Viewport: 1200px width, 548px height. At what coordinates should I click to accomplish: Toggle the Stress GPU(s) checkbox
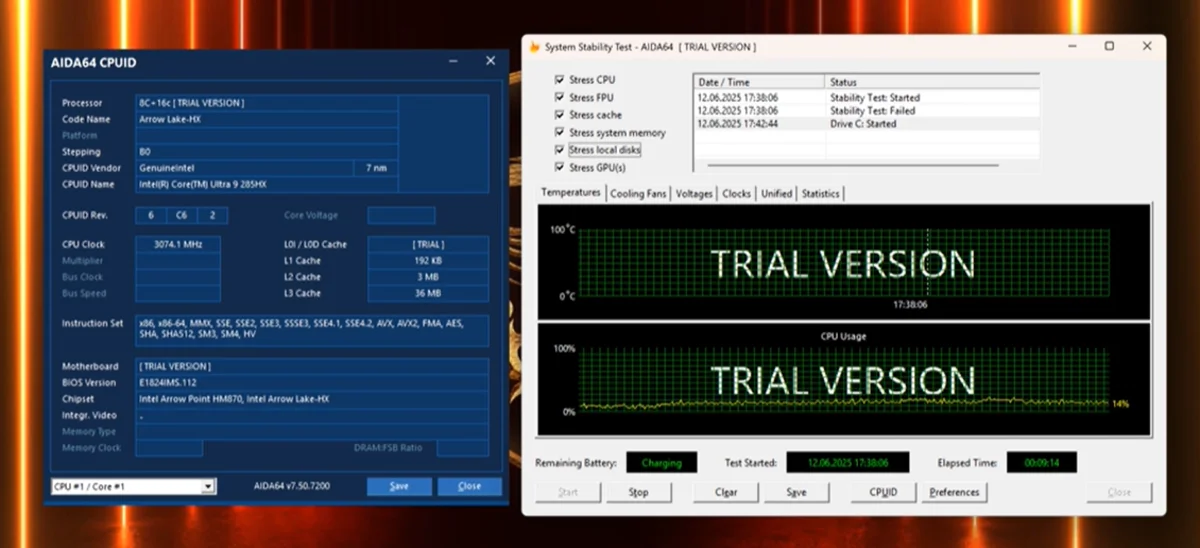tap(560, 167)
